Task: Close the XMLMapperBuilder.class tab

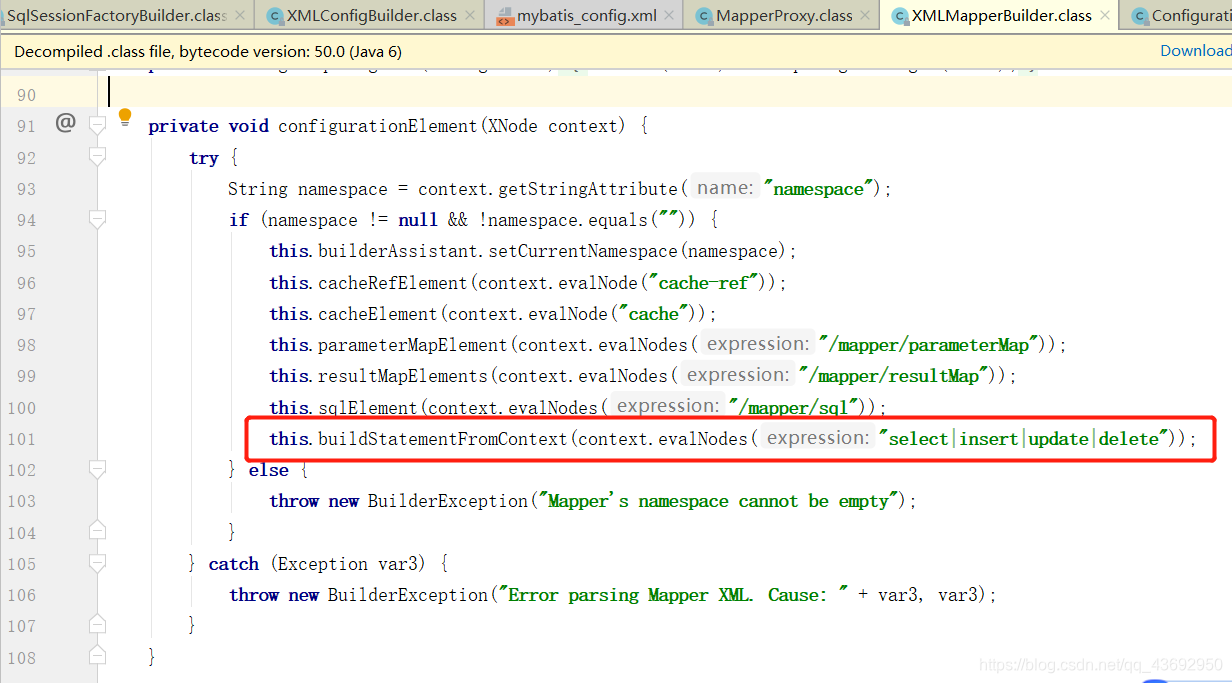Action: [1104, 16]
